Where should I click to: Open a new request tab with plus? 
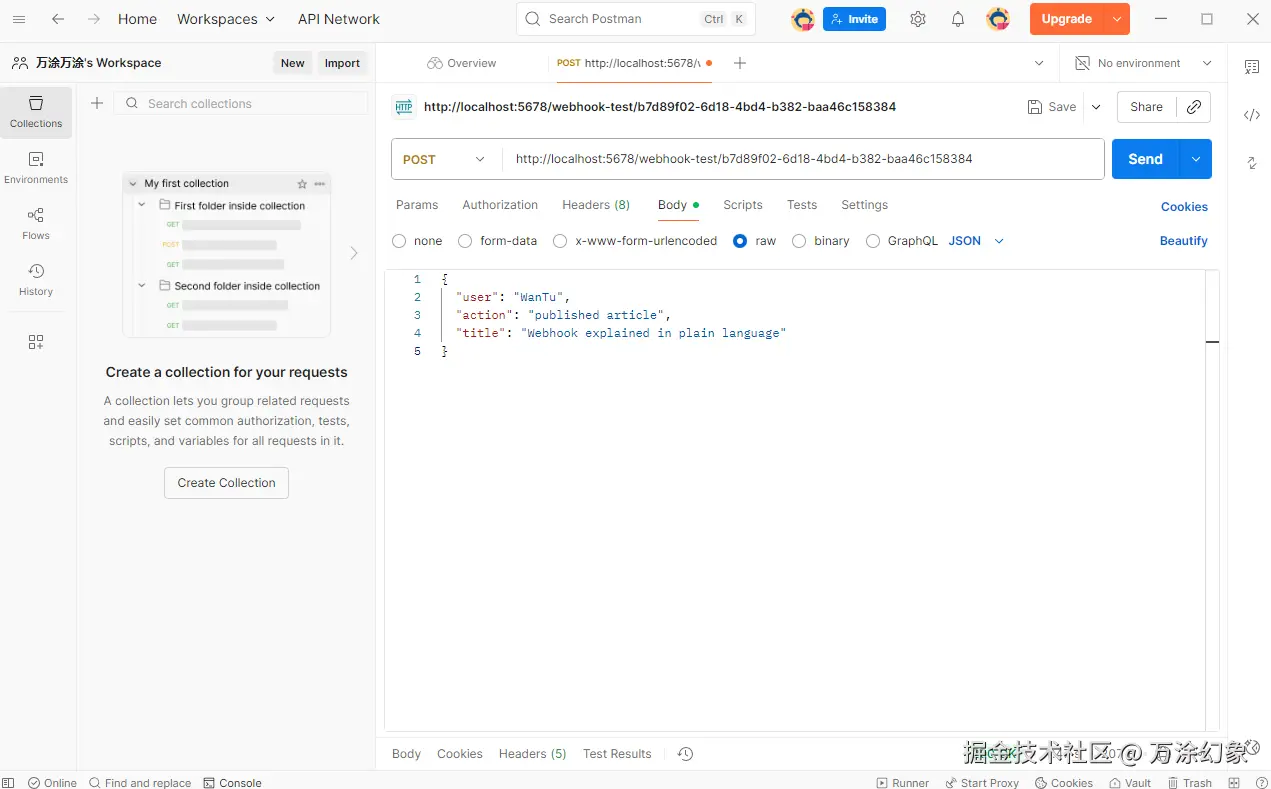coord(740,63)
